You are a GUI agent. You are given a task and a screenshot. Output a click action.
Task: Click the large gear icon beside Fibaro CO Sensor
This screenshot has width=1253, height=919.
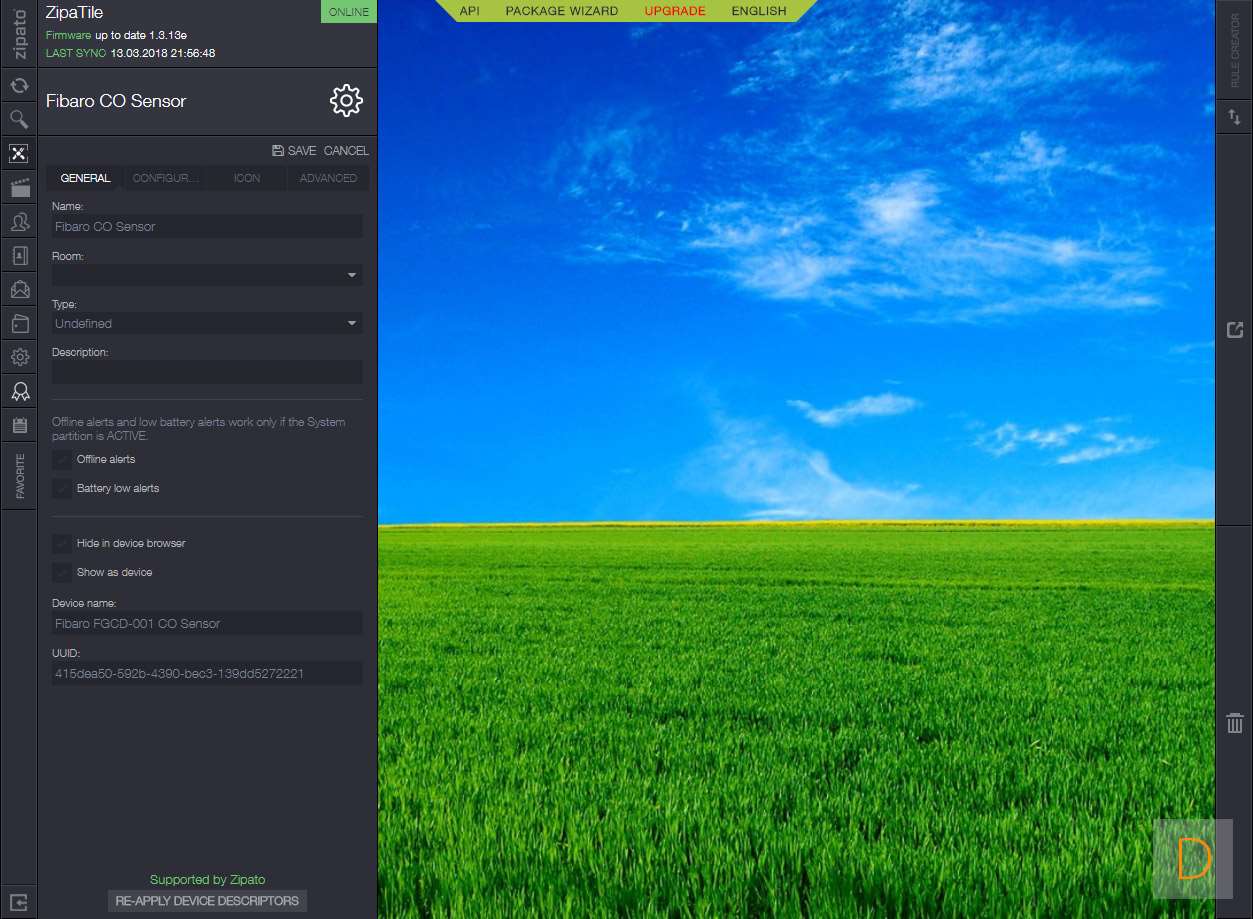coord(346,100)
